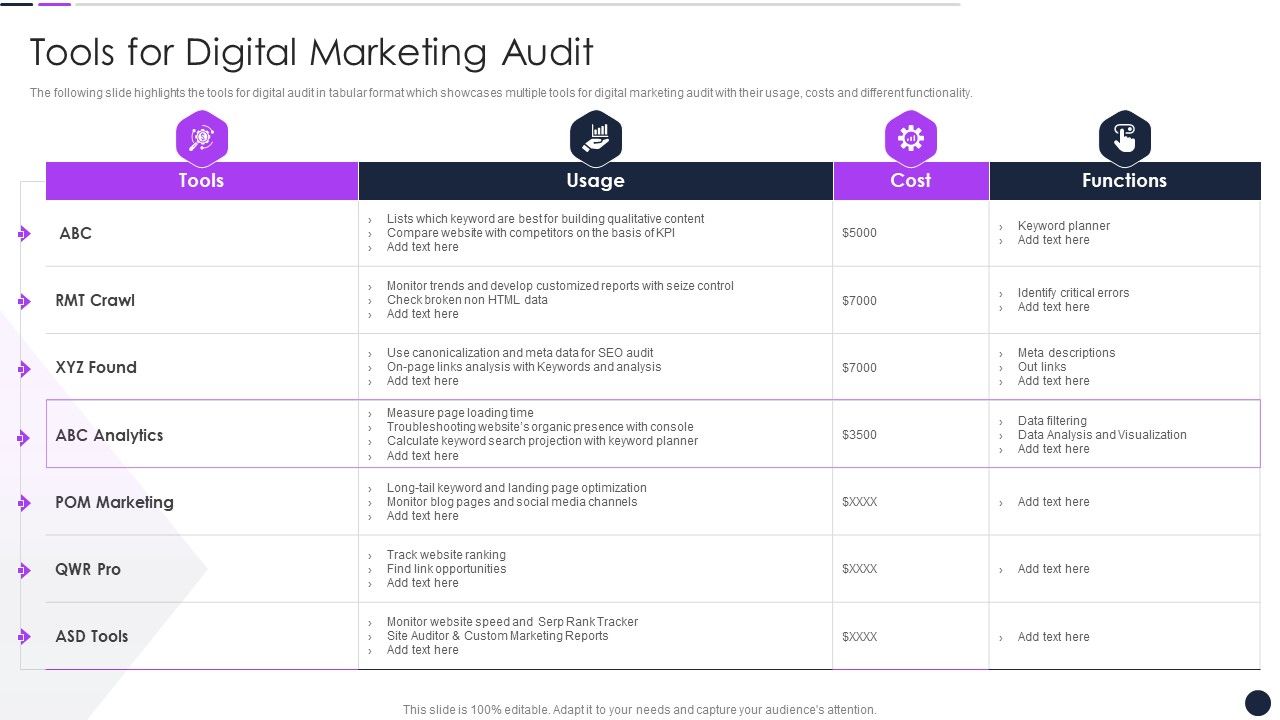The width and height of the screenshot is (1280, 720).
Task: Click the arrow marker beside QWR Pro
Action: [x=24, y=570]
